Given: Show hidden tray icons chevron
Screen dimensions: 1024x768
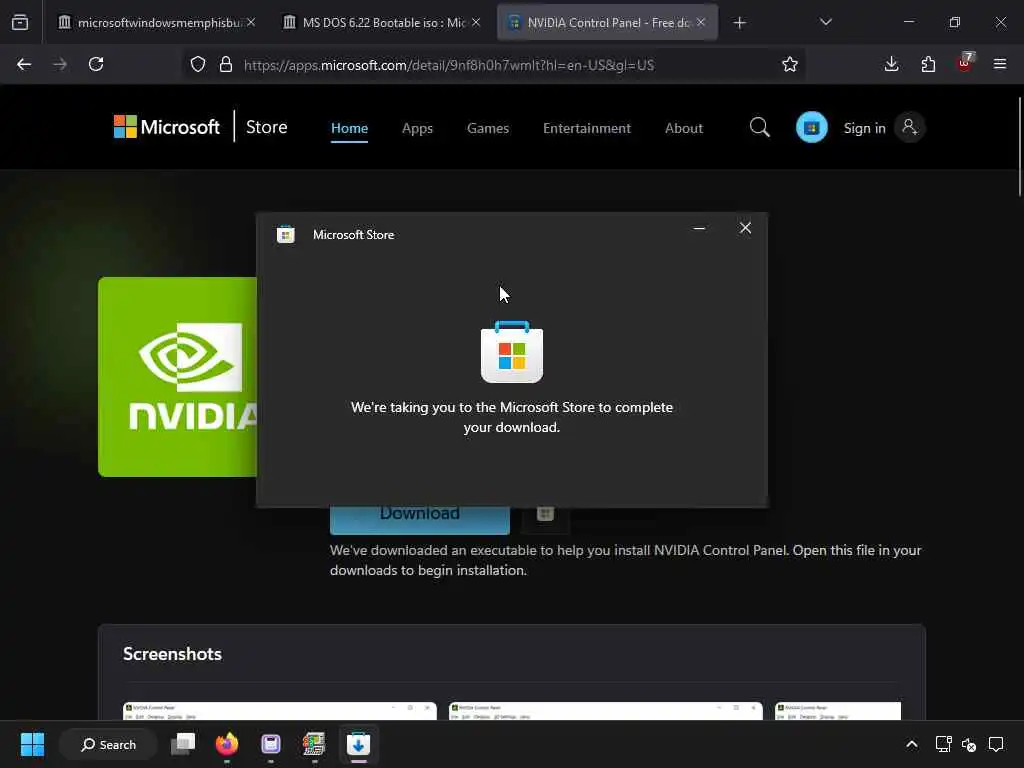Looking at the screenshot, I should (x=912, y=744).
